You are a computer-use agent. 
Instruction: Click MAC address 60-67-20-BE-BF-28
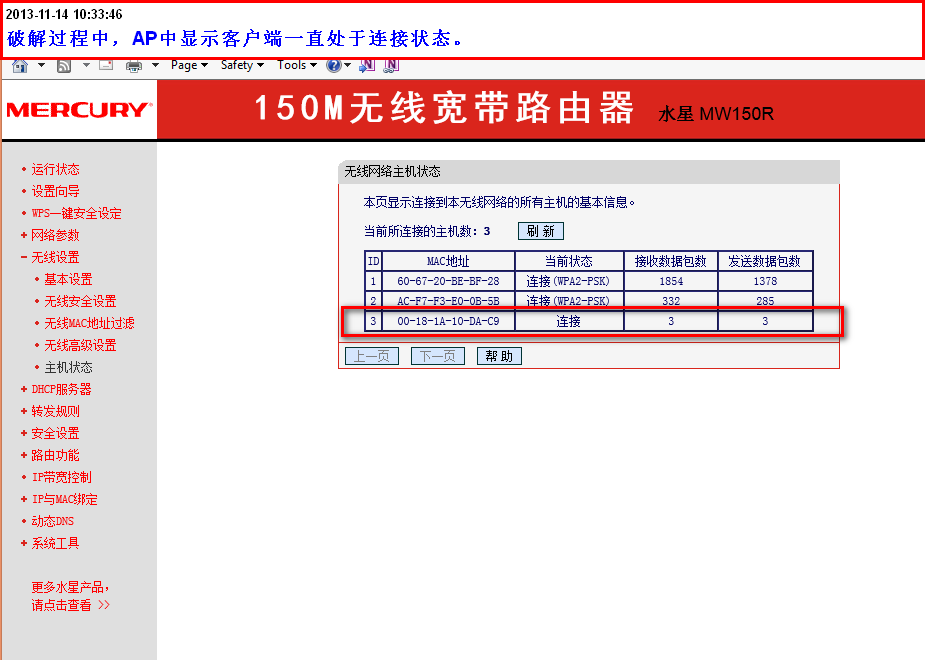tap(448, 281)
